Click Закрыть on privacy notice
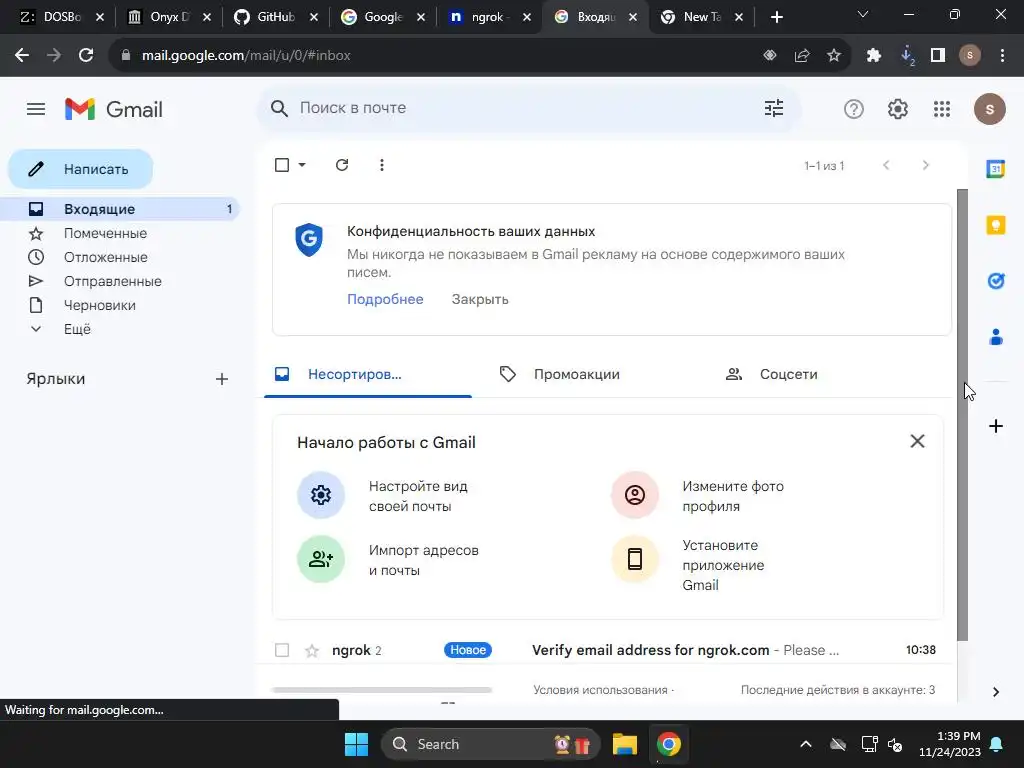This screenshot has height=768, width=1024. pyautogui.click(x=480, y=299)
